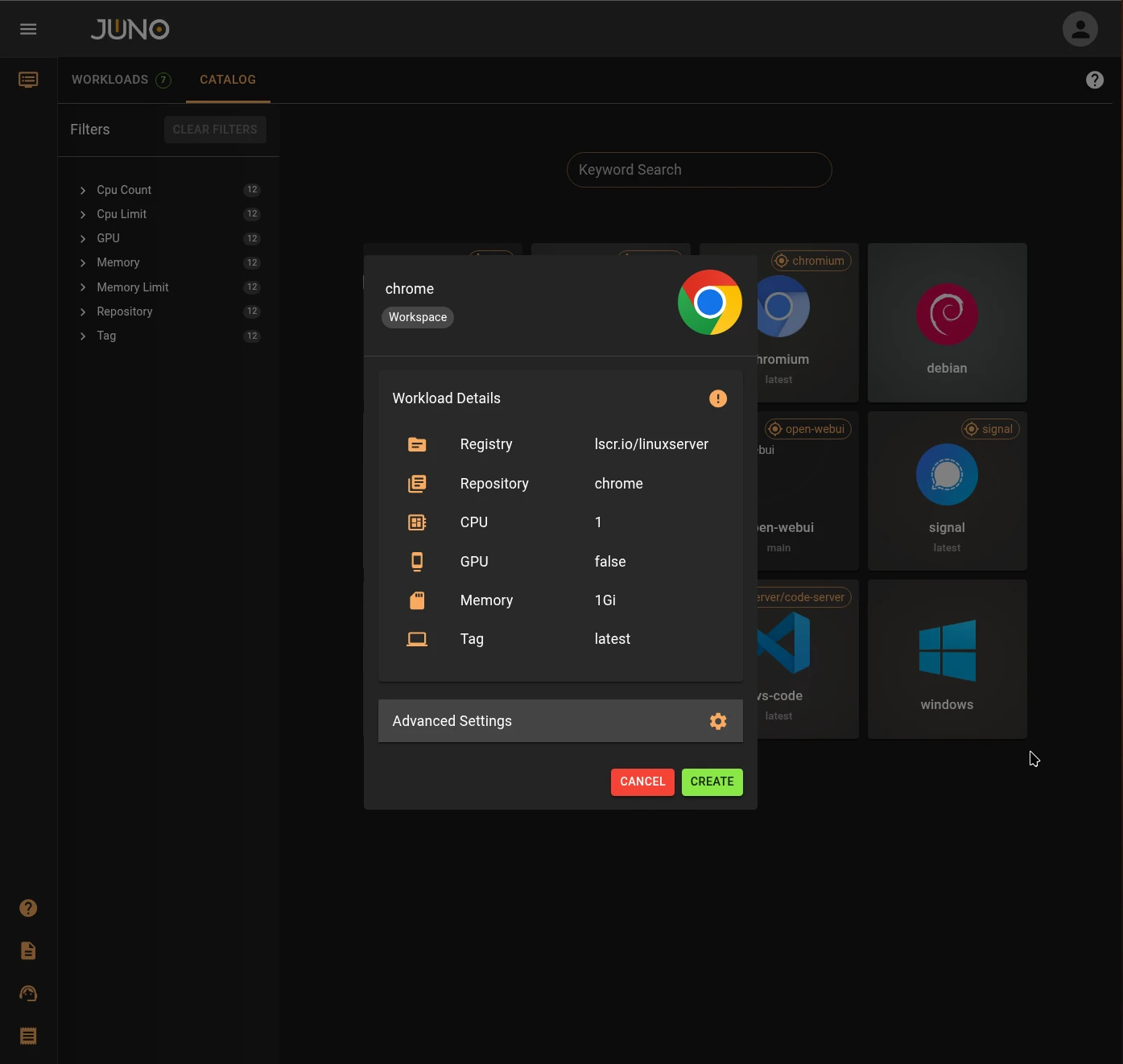Click the JUNO logo
The height and width of the screenshot is (1064, 1123).
click(x=130, y=29)
